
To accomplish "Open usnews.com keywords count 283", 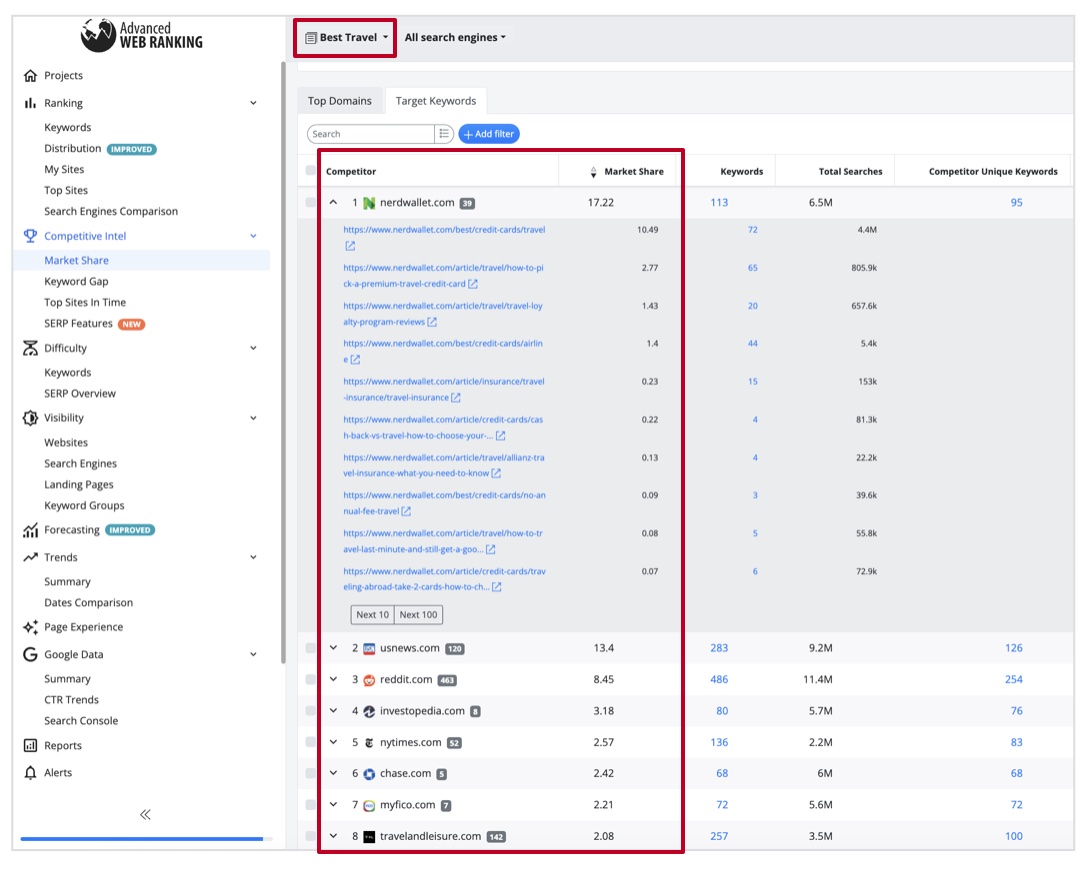I will coord(719,648).
